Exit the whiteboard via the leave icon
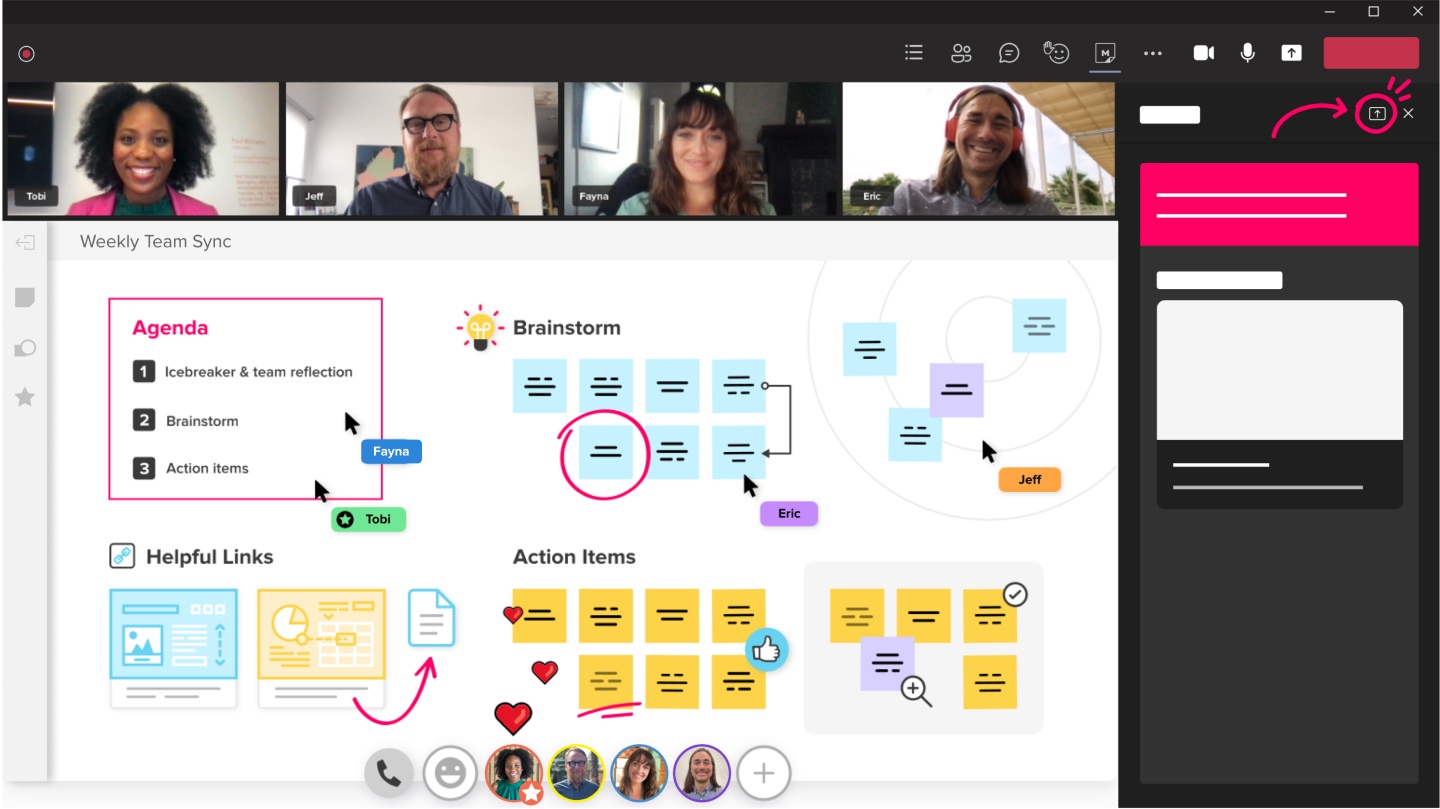The image size is (1440, 809). (x=24, y=242)
